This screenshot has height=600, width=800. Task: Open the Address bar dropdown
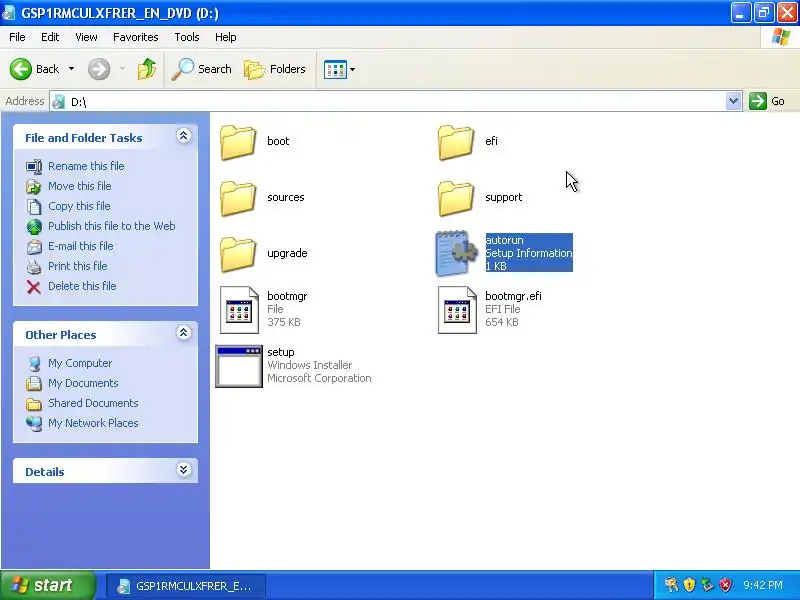(x=733, y=101)
